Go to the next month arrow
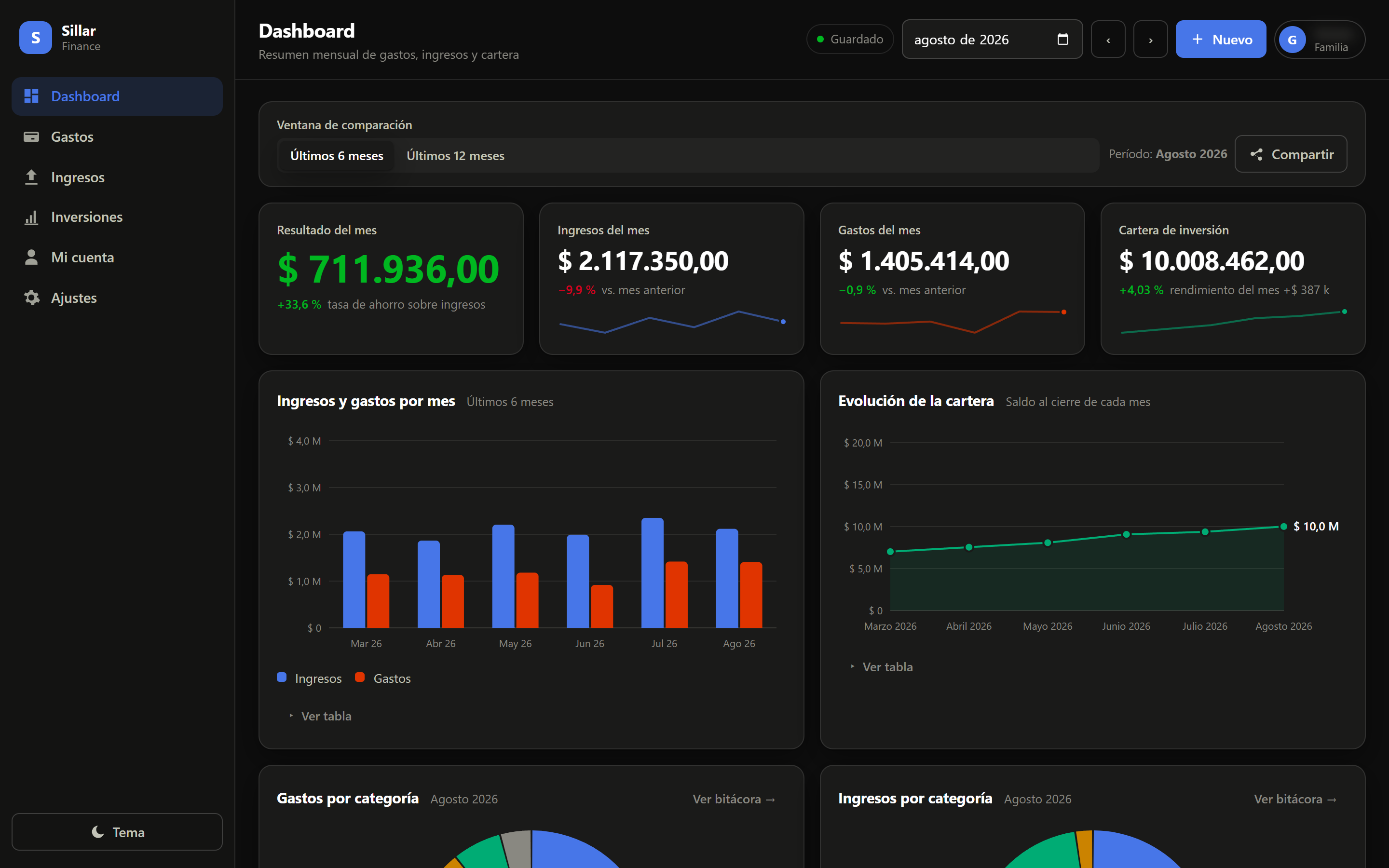1389x868 pixels. pos(1150,40)
